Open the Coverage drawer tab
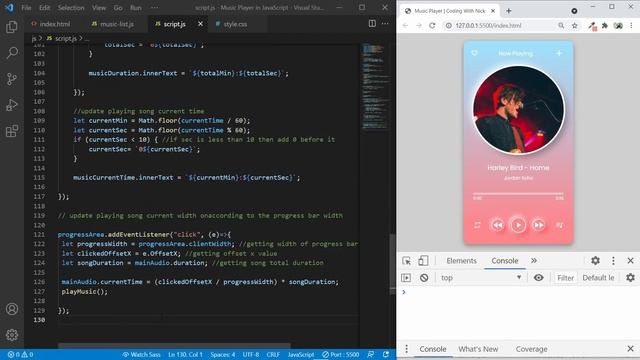Screen dimensions: 640x360 pyautogui.click(x=531, y=349)
